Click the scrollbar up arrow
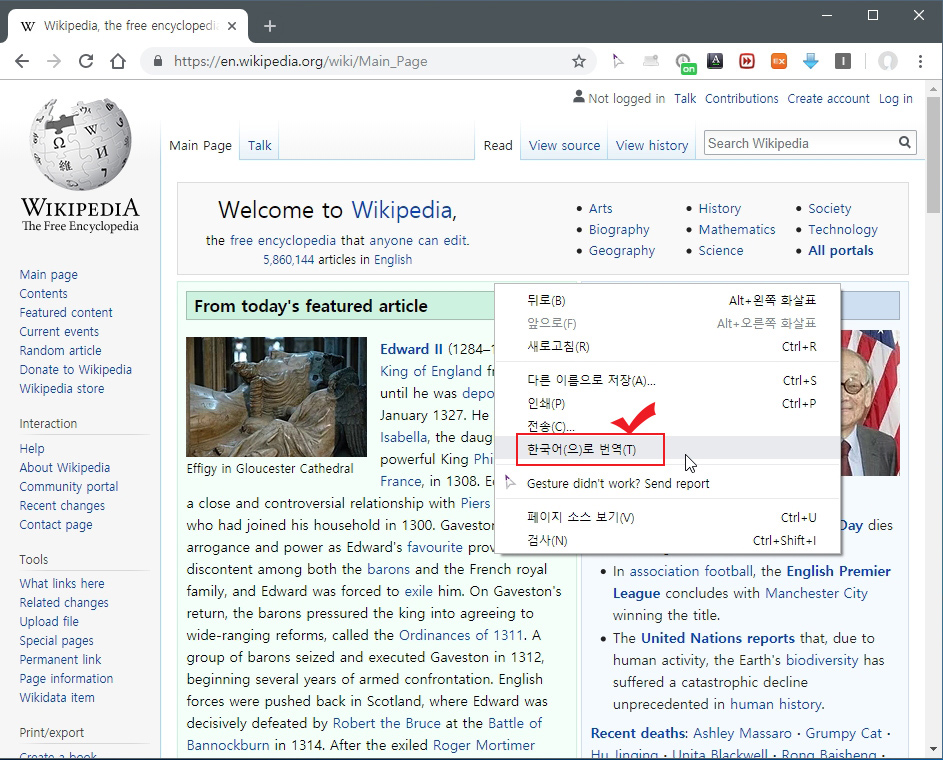 tap(933, 89)
